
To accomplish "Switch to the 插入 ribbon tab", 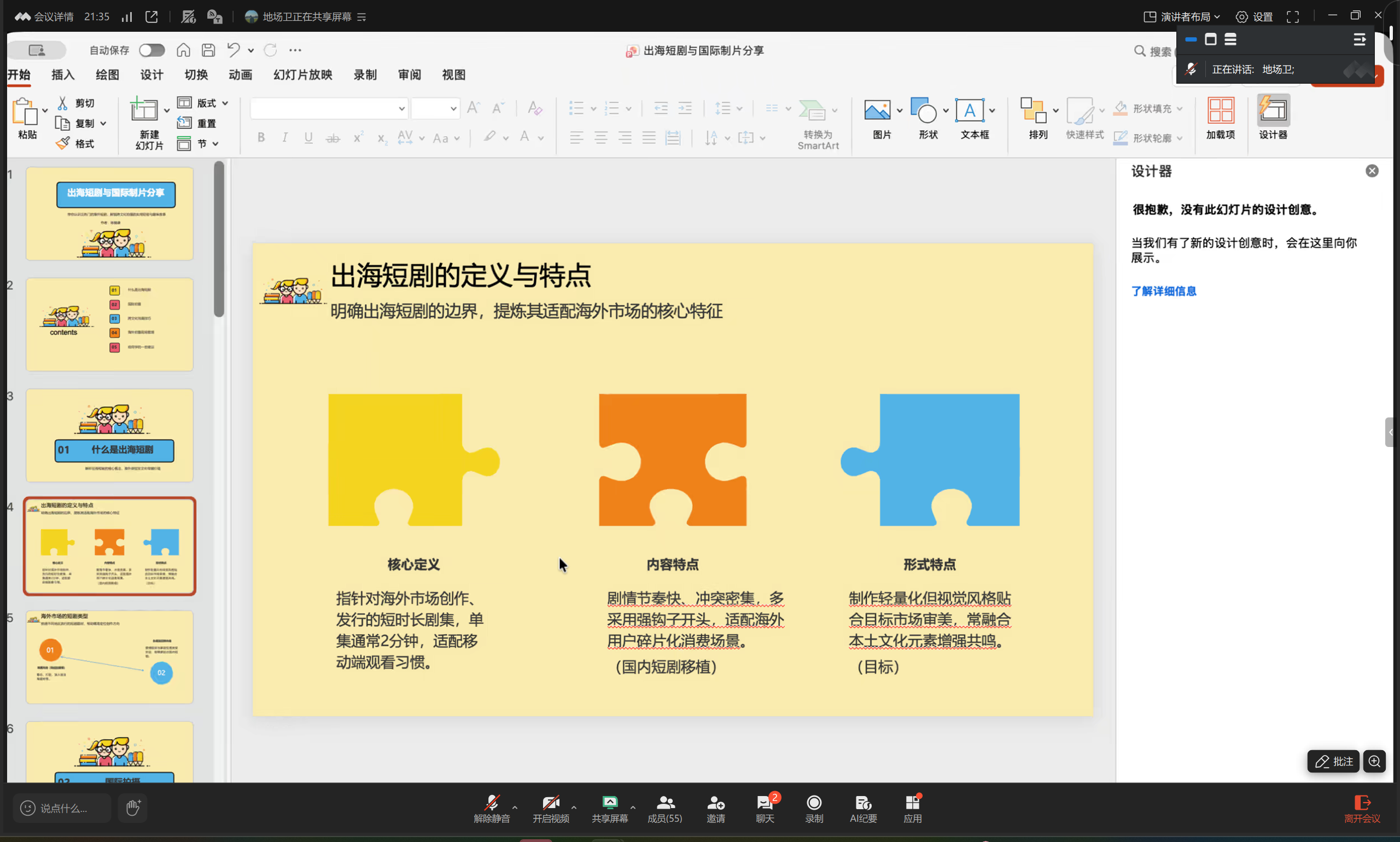I will (x=63, y=75).
